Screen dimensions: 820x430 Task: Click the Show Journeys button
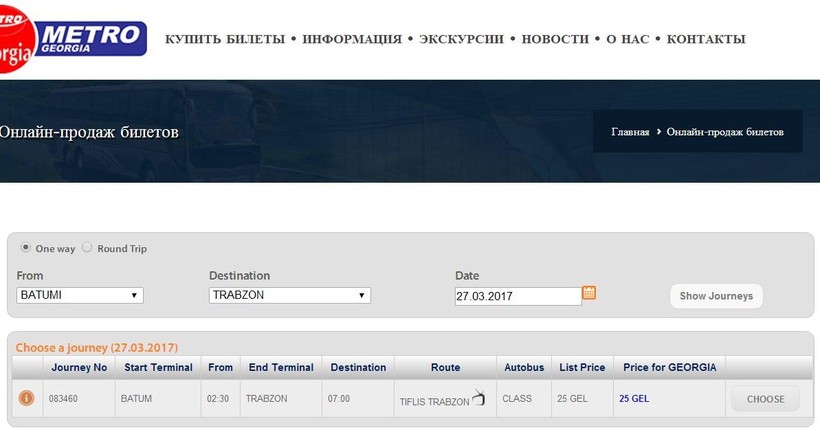point(716,296)
